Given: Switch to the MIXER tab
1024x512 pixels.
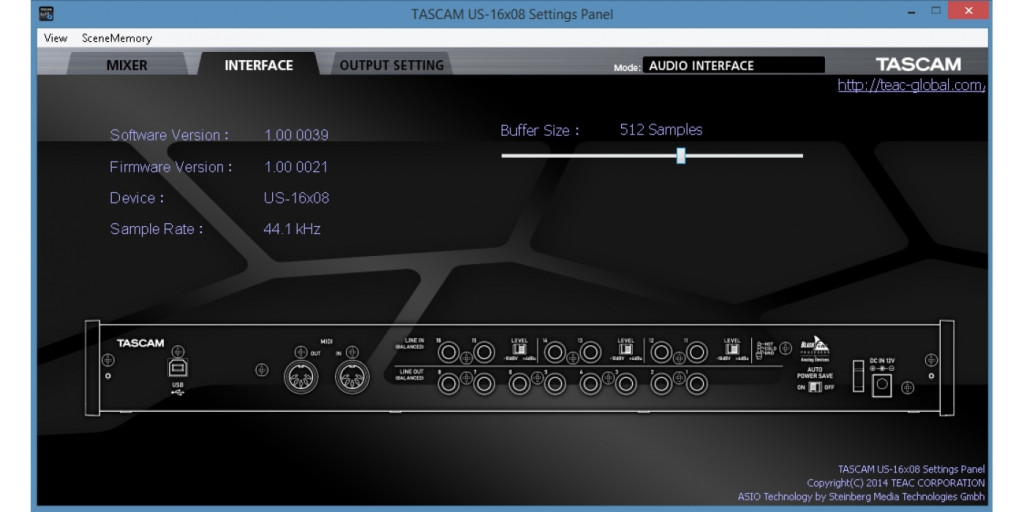Looking at the screenshot, I should 127,65.
